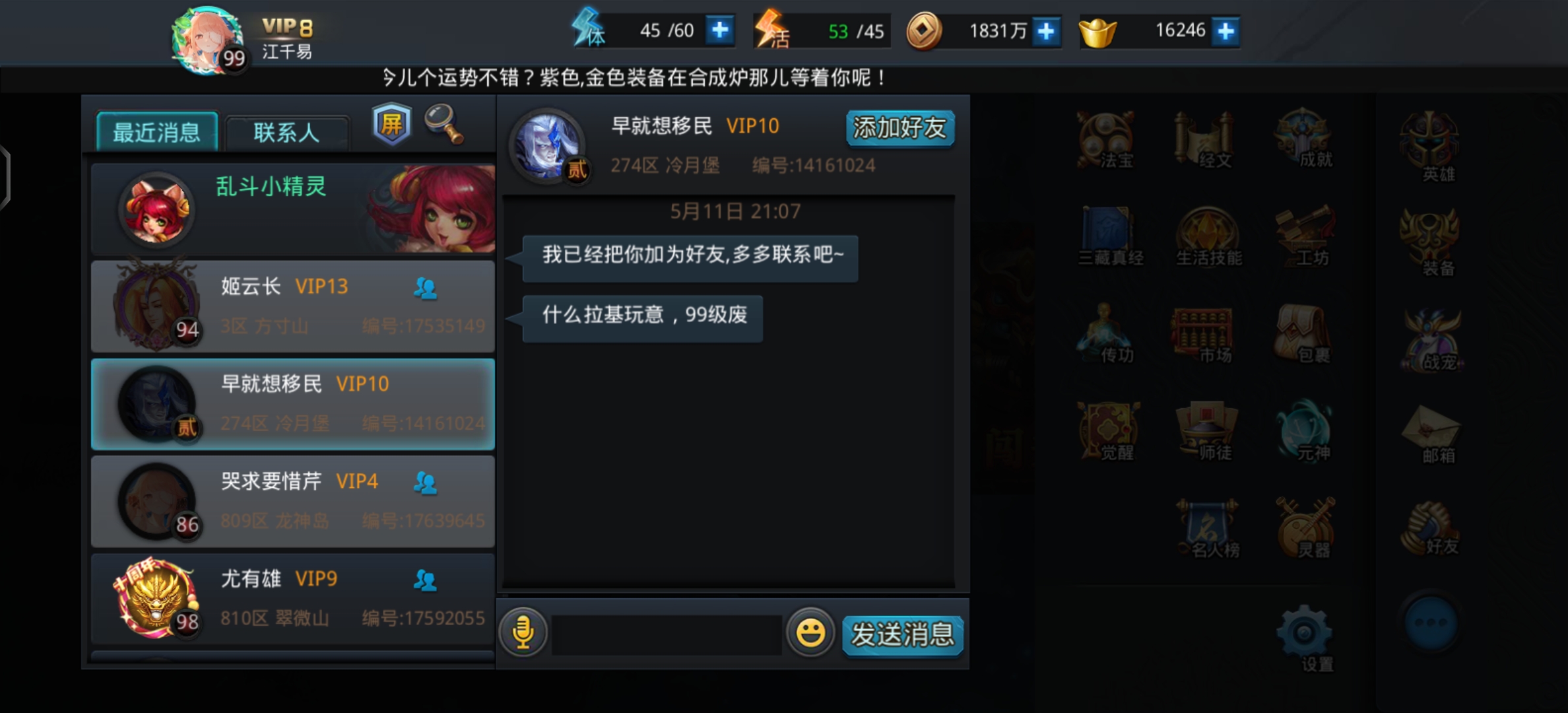Image resolution: width=1568 pixels, height=713 pixels.
Task: Click the 添加好友 button
Action: coord(900,127)
